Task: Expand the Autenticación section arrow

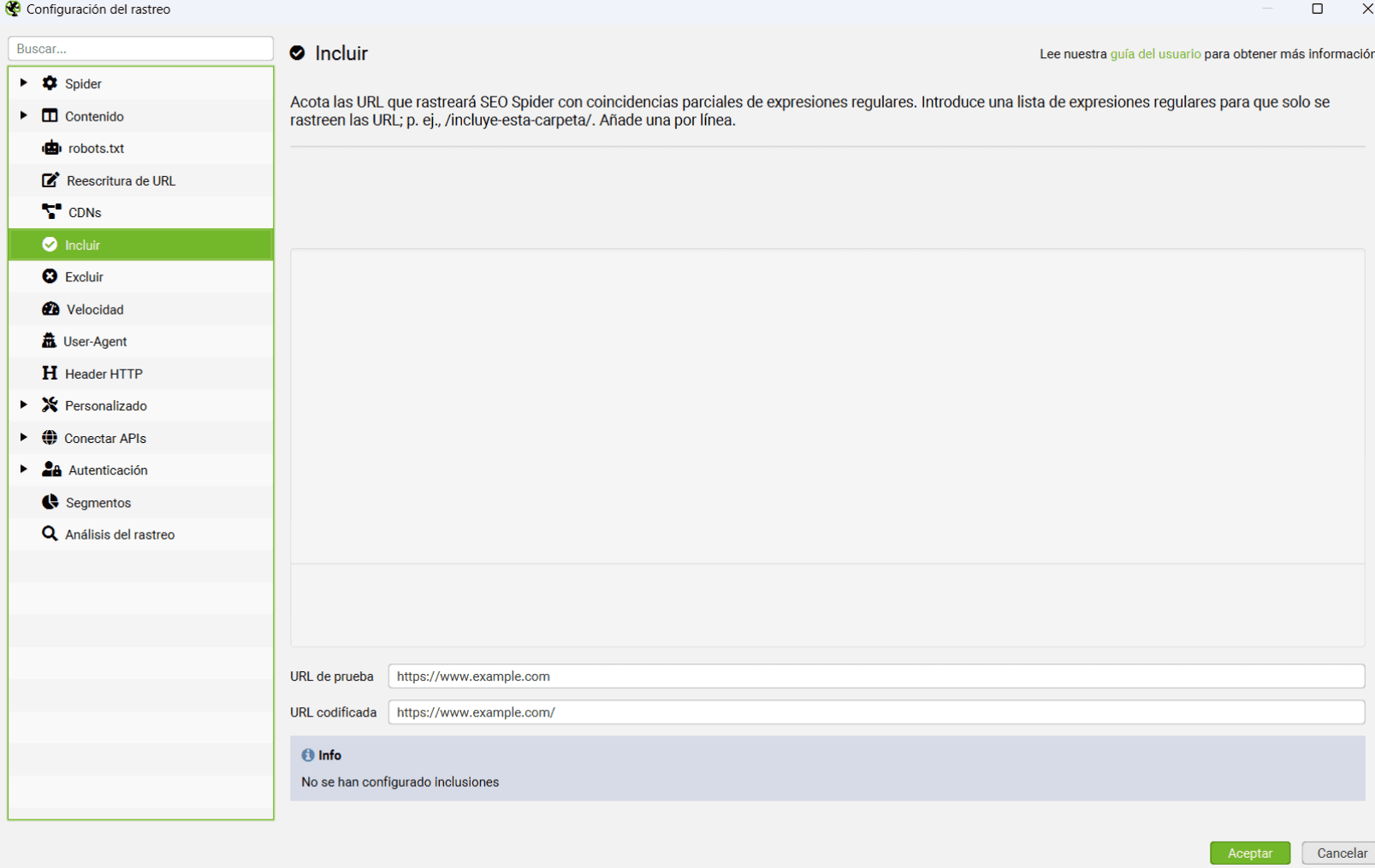Action: [24, 469]
